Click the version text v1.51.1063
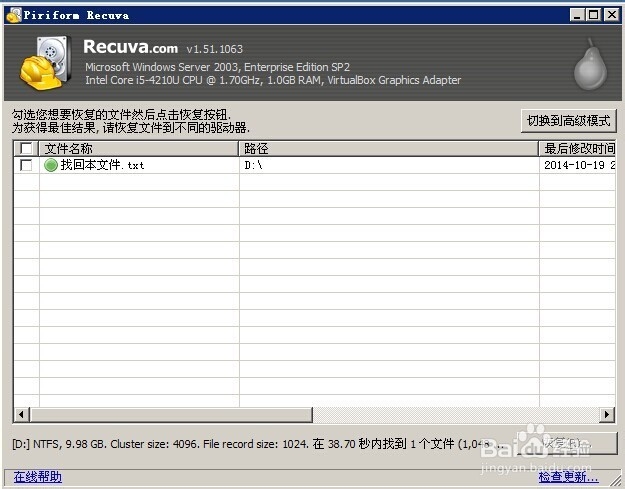This screenshot has width=625, height=489. (x=214, y=49)
